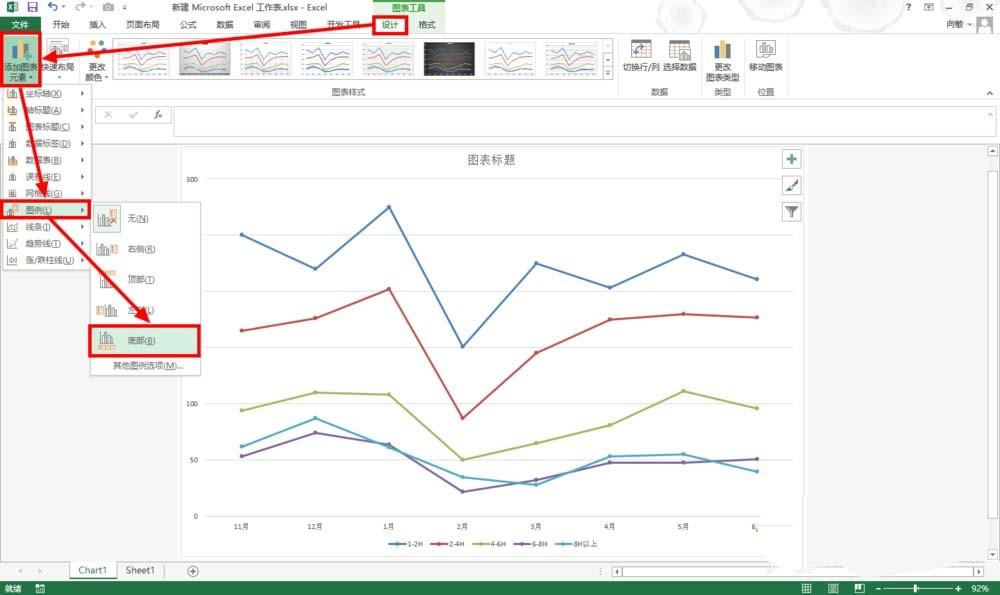This screenshot has width=1000, height=595.
Task: Click the chart styles brush icon beside the chart
Action: pyautogui.click(x=791, y=185)
